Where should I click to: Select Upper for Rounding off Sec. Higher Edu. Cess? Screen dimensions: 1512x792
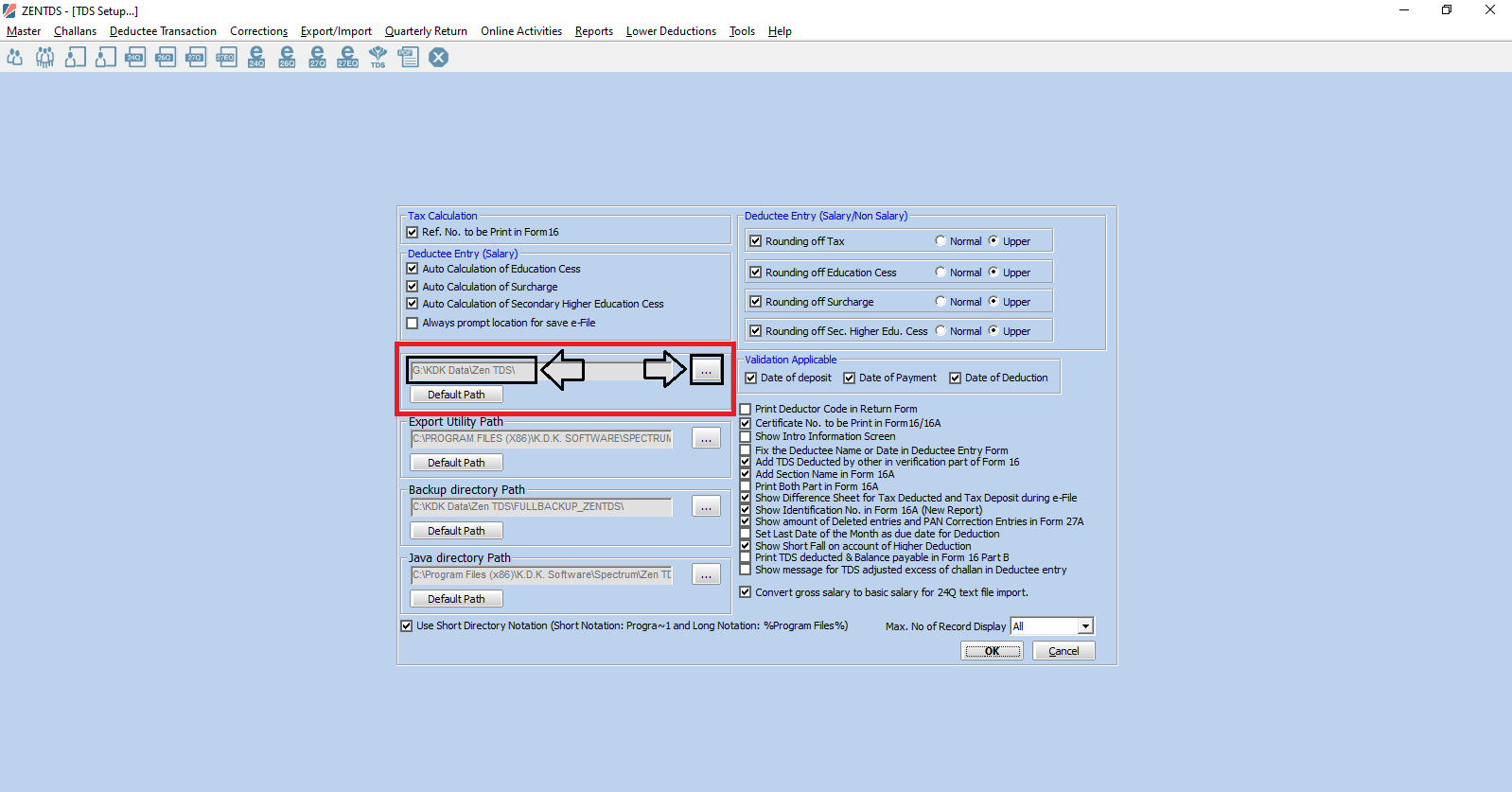coord(993,330)
